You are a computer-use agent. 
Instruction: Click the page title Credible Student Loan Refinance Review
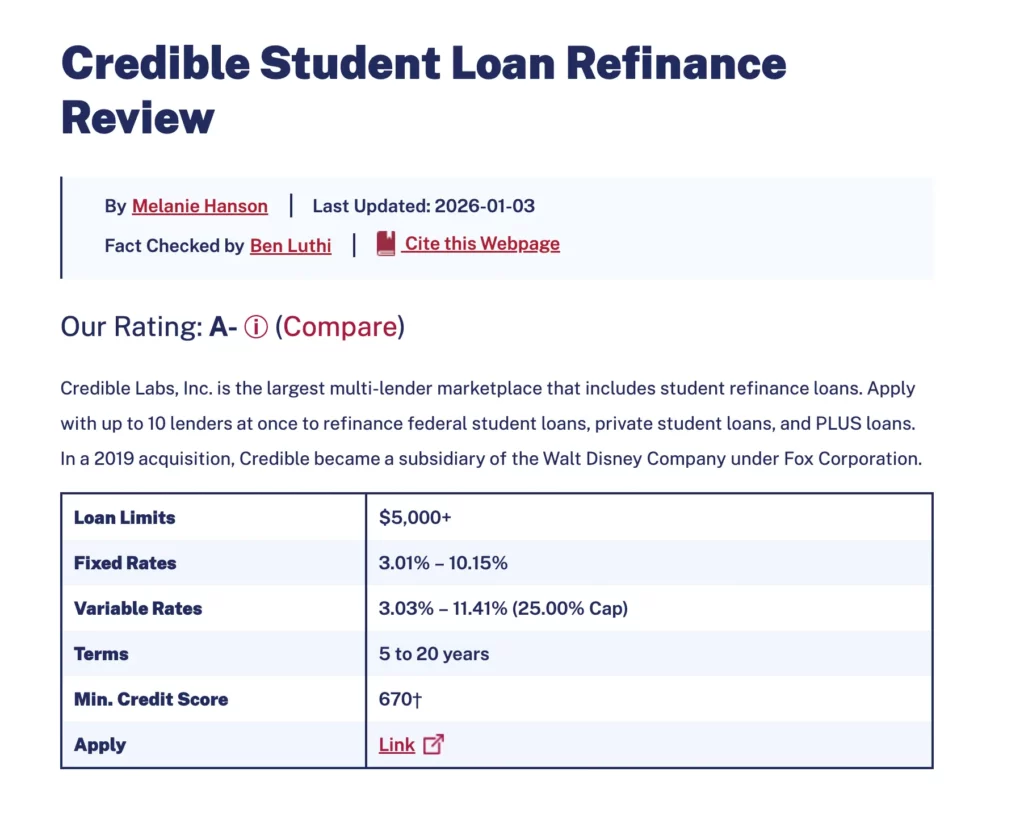[x=424, y=90]
